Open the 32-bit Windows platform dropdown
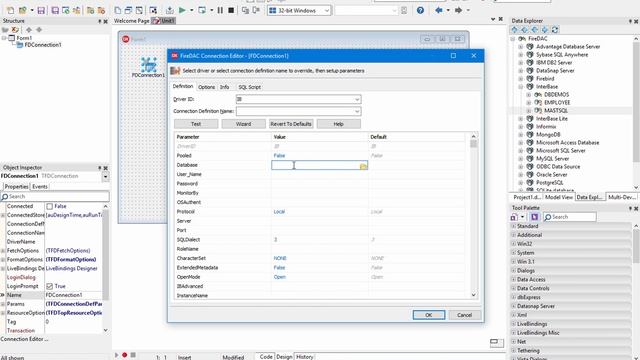640x360 pixels. (327, 11)
